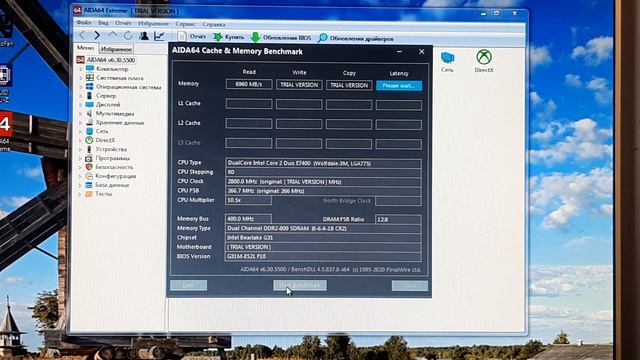Close the benchmark dialog with the X
Image resolution: width=640 pixels, height=360 pixels.
point(422,52)
